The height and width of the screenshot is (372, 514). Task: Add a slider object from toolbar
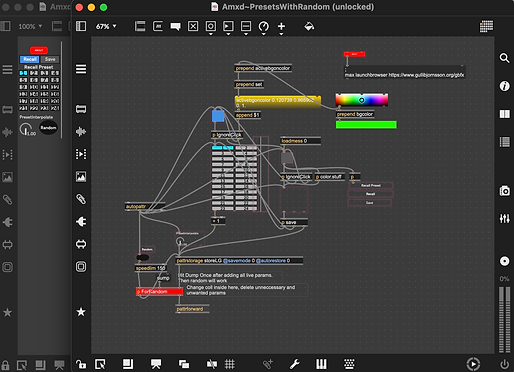tap(246, 26)
